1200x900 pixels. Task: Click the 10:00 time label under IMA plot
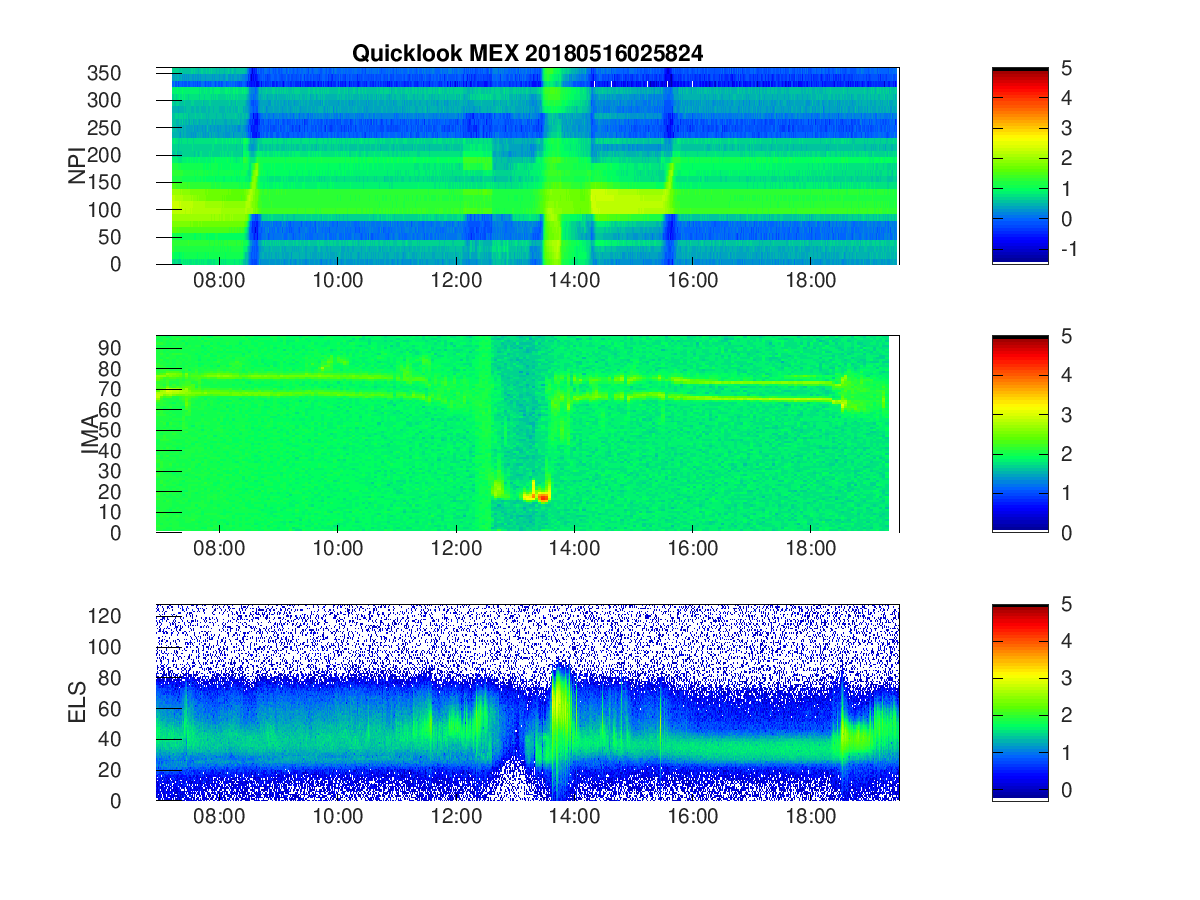338,548
